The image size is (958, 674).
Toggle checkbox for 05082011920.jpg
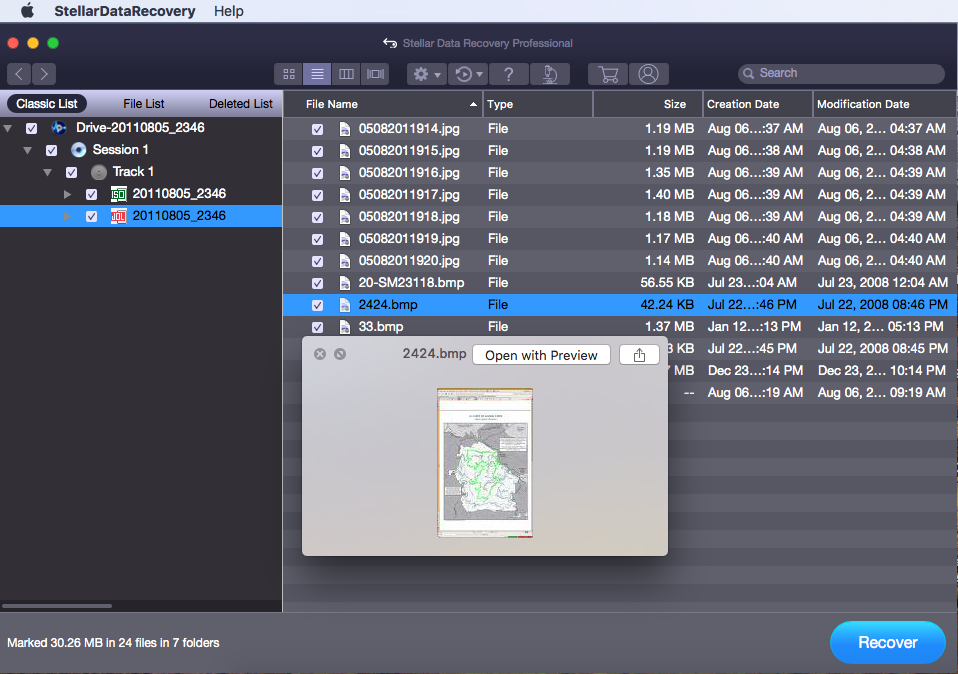click(x=317, y=261)
